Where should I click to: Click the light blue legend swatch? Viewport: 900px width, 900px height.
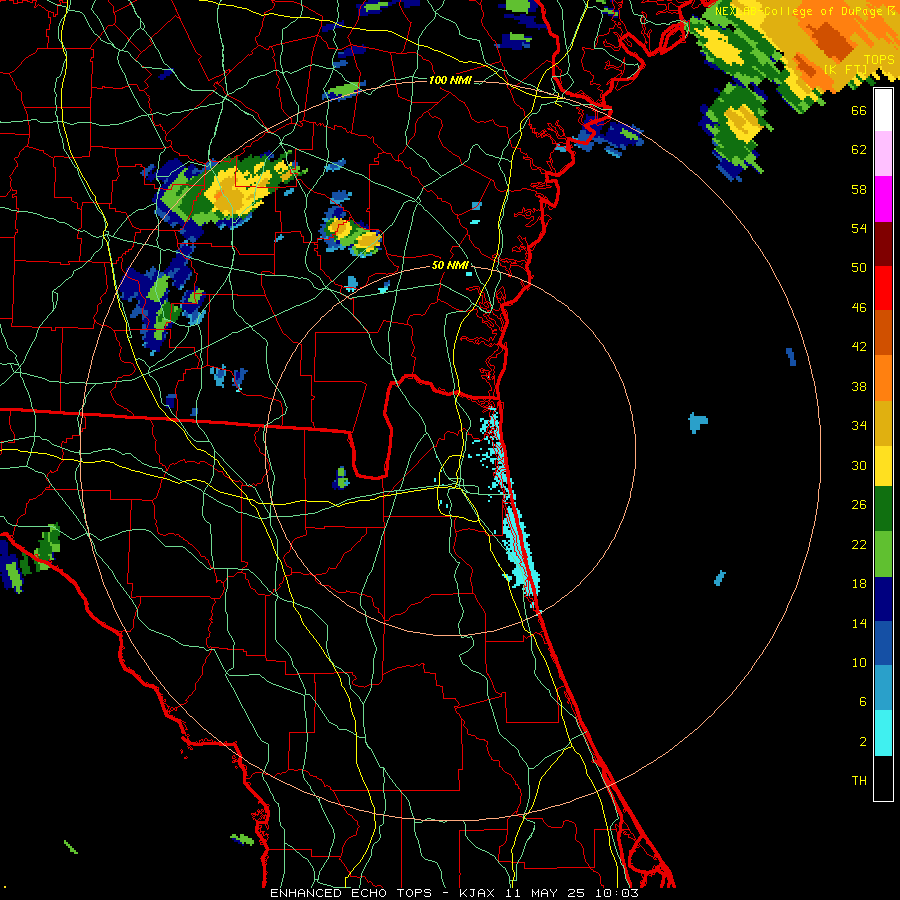tap(883, 688)
